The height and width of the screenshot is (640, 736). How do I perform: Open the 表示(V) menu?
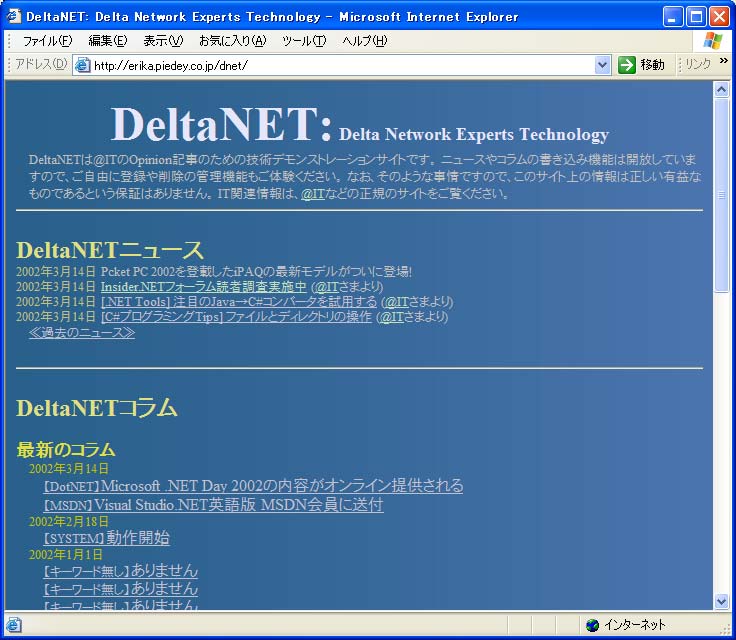tap(163, 41)
